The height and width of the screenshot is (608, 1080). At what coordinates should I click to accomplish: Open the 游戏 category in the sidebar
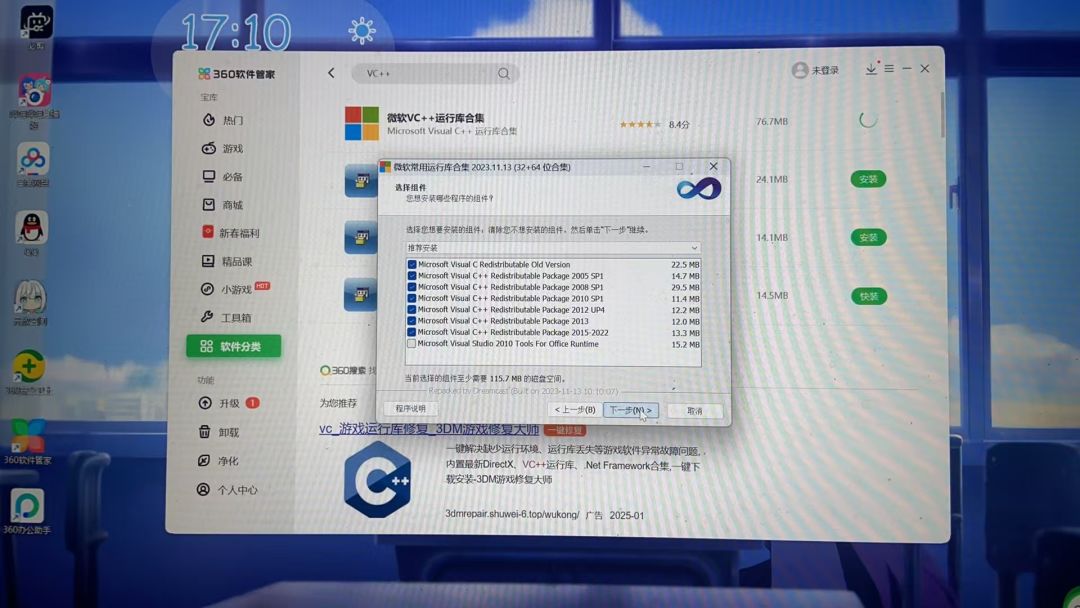pyautogui.click(x=223, y=148)
